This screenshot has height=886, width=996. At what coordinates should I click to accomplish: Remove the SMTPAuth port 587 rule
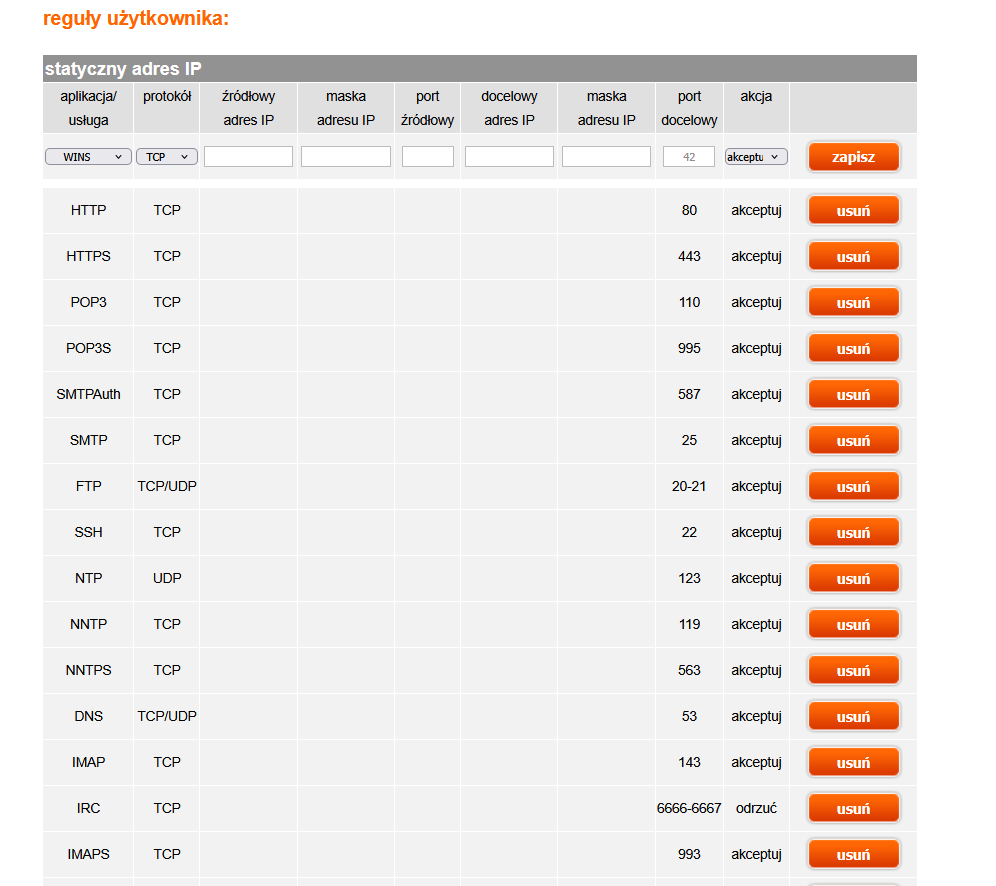click(853, 395)
